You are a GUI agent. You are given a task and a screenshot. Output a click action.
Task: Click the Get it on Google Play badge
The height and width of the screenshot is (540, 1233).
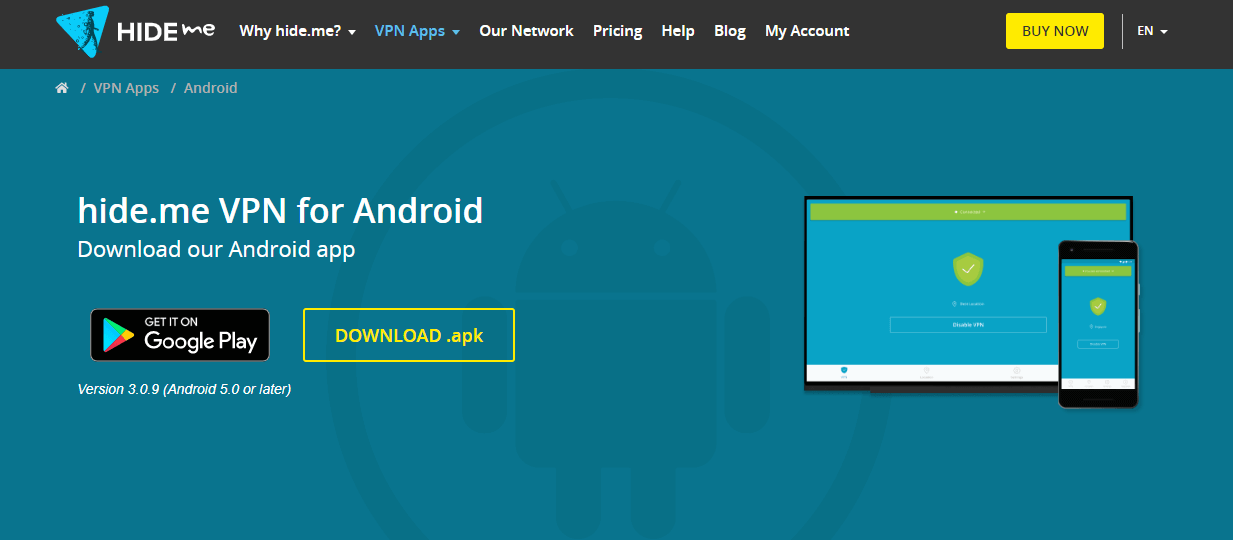coord(180,334)
